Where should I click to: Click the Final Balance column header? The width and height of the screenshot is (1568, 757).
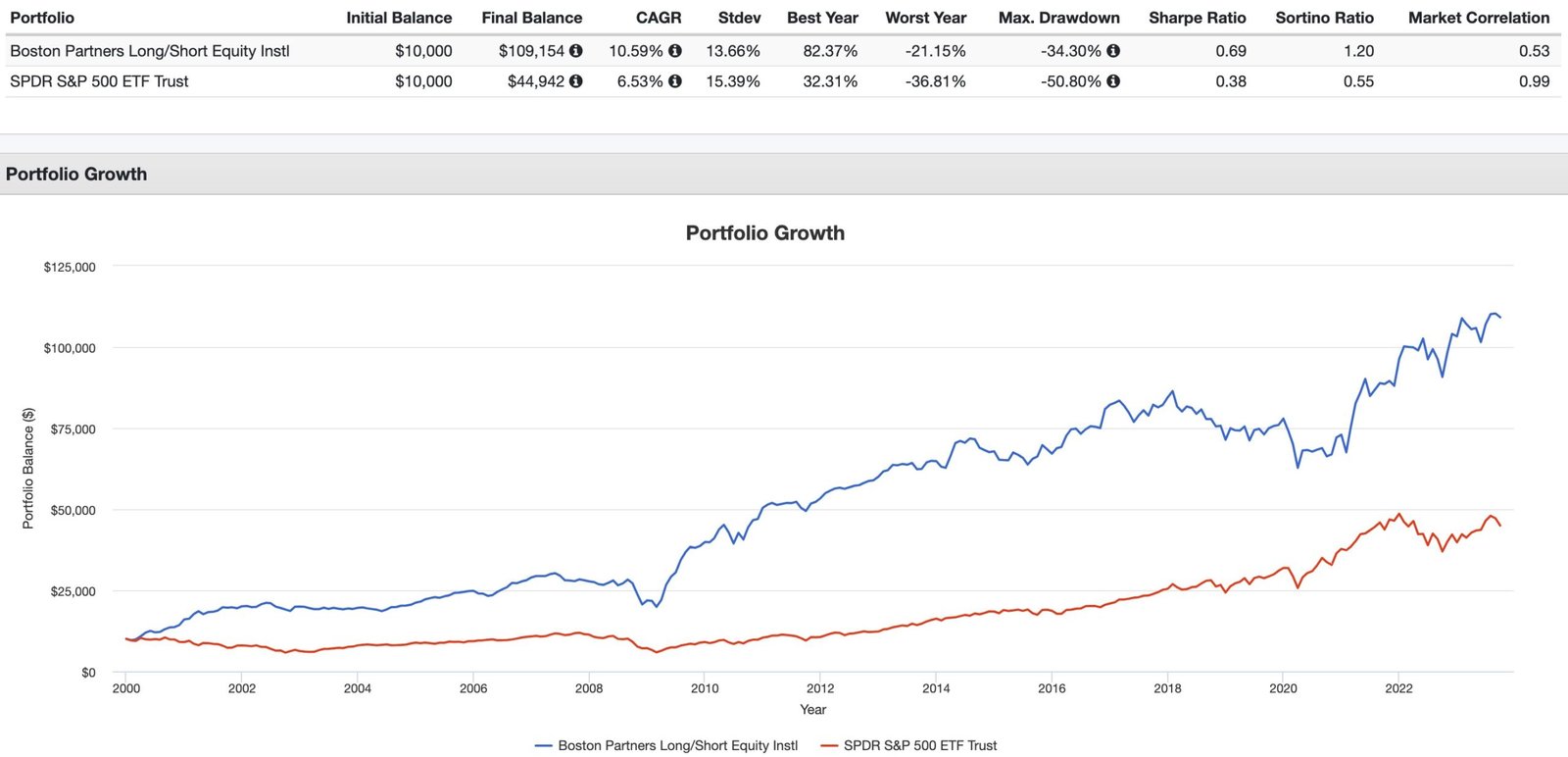[x=531, y=18]
